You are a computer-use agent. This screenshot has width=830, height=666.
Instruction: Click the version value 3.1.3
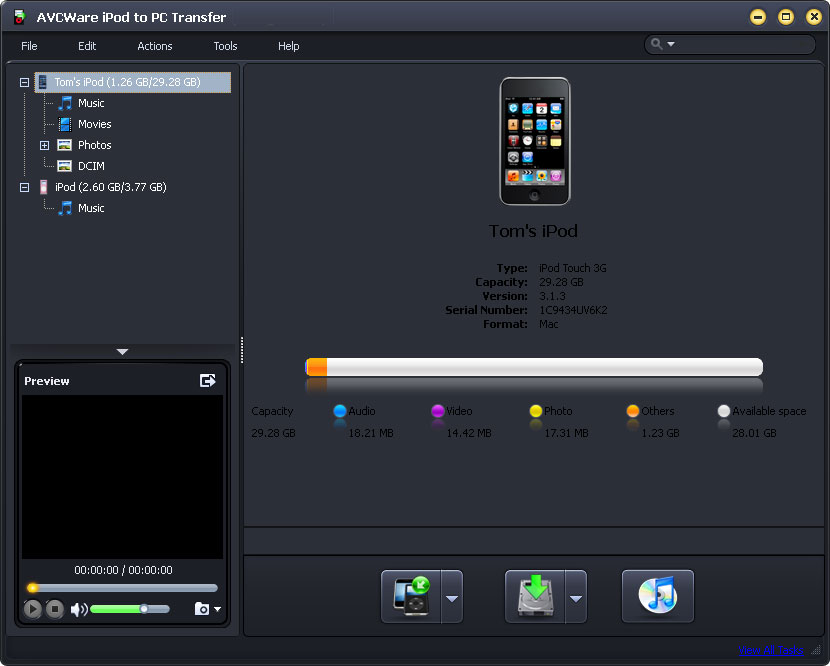click(x=552, y=296)
